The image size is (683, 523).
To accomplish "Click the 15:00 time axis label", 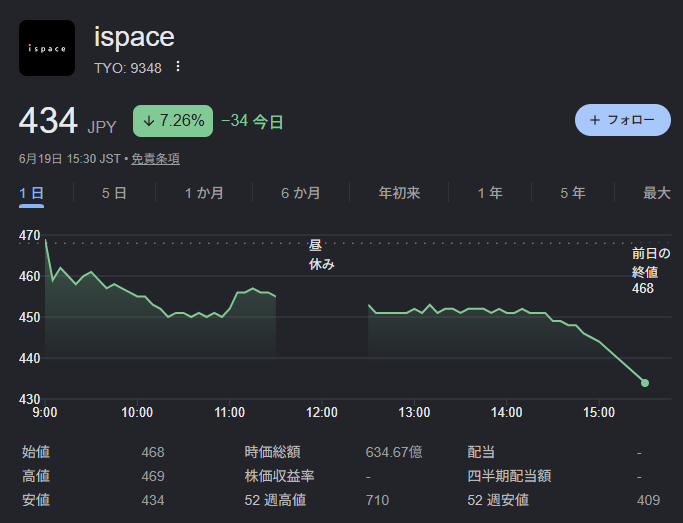I will pyautogui.click(x=599, y=412).
